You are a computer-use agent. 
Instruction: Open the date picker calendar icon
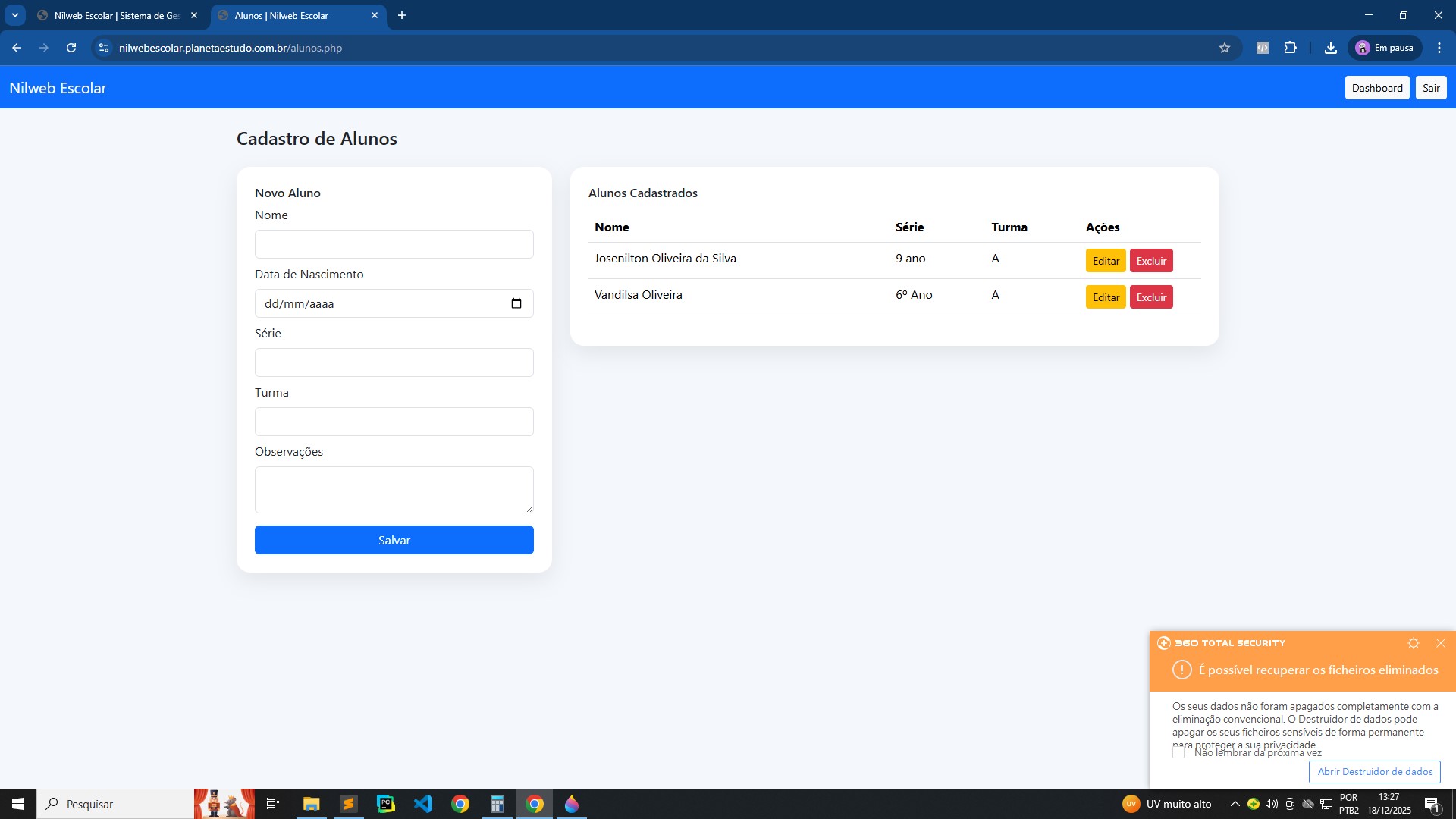tap(516, 303)
